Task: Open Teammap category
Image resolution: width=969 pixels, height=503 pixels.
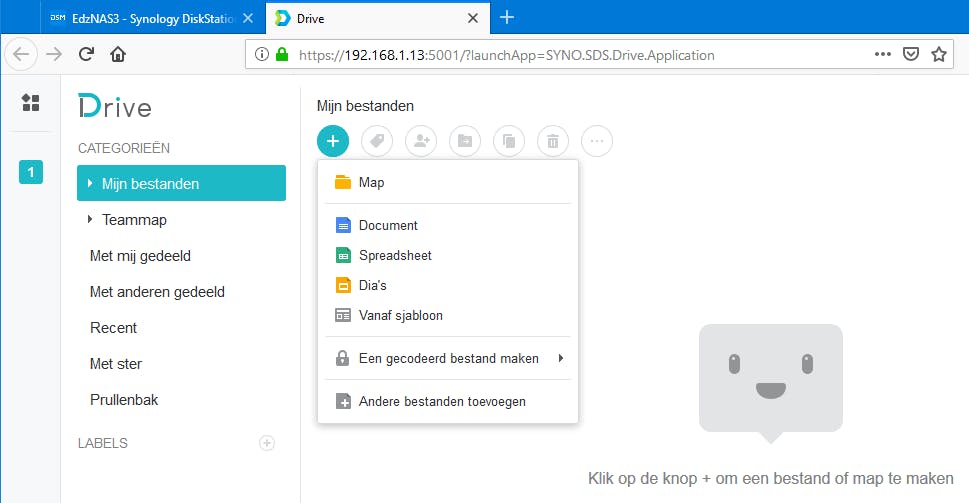Action: pos(181,219)
